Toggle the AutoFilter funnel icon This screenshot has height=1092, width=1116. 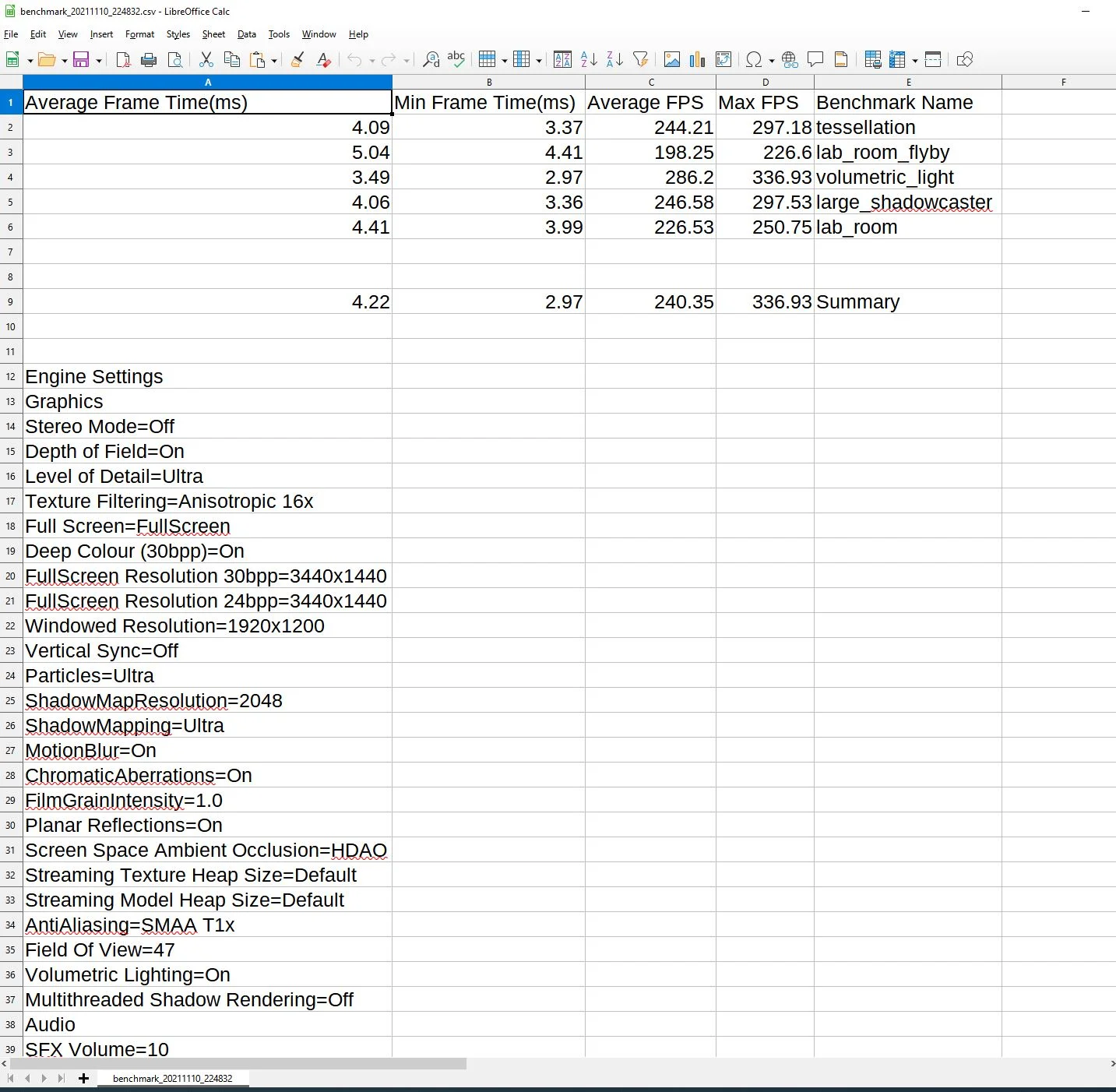pos(640,59)
